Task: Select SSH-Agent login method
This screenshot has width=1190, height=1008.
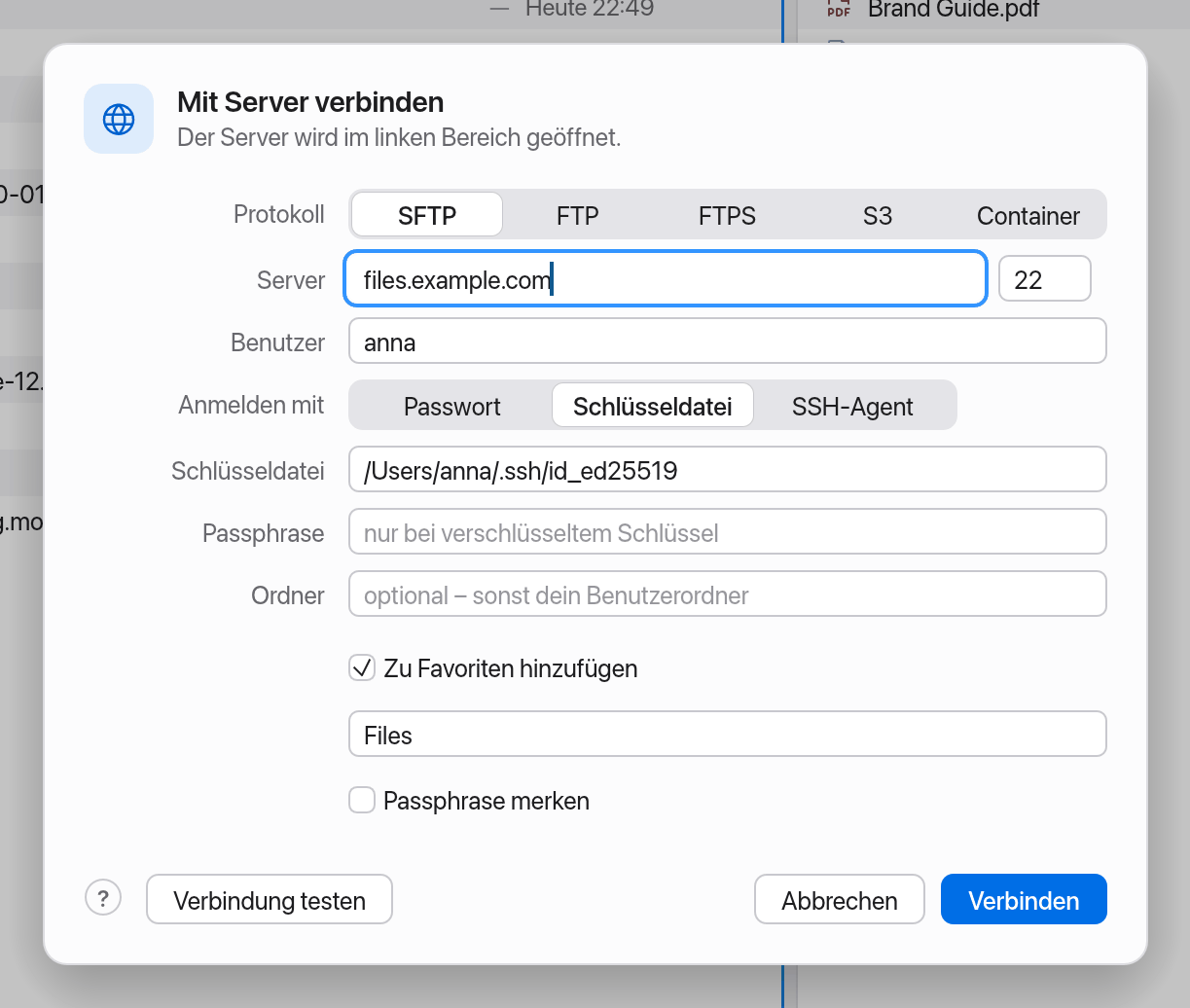Action: click(852, 406)
